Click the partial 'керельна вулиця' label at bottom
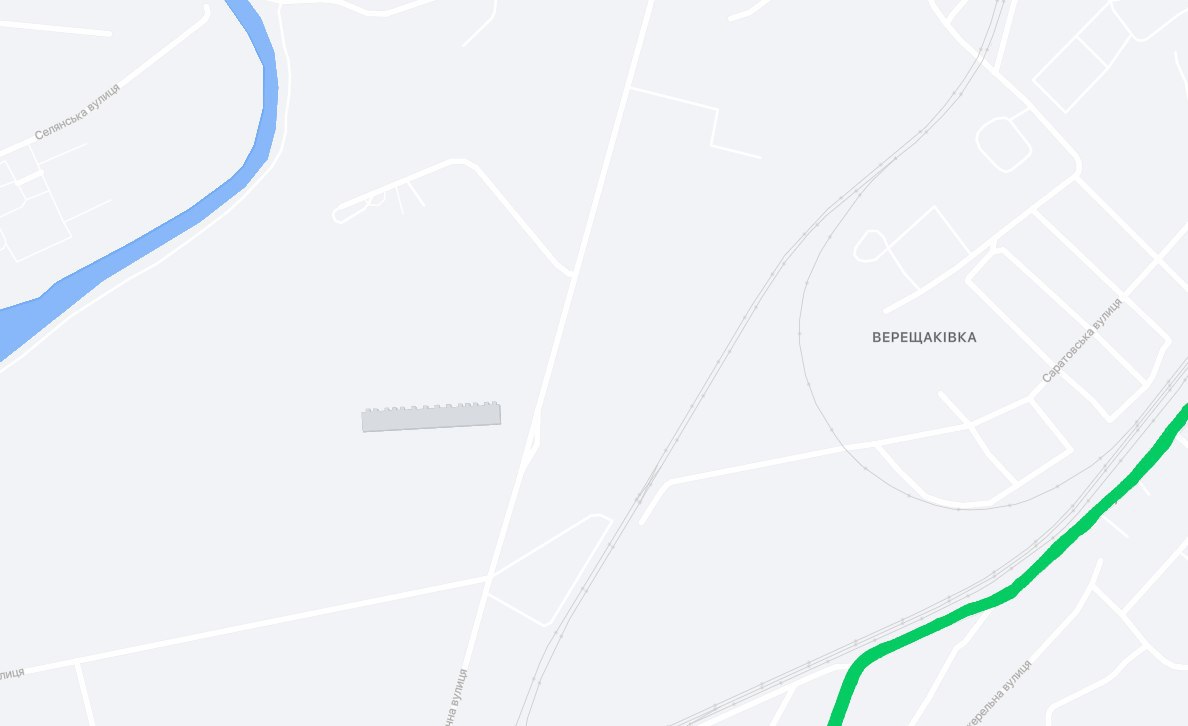The image size is (1188, 726). 999,693
